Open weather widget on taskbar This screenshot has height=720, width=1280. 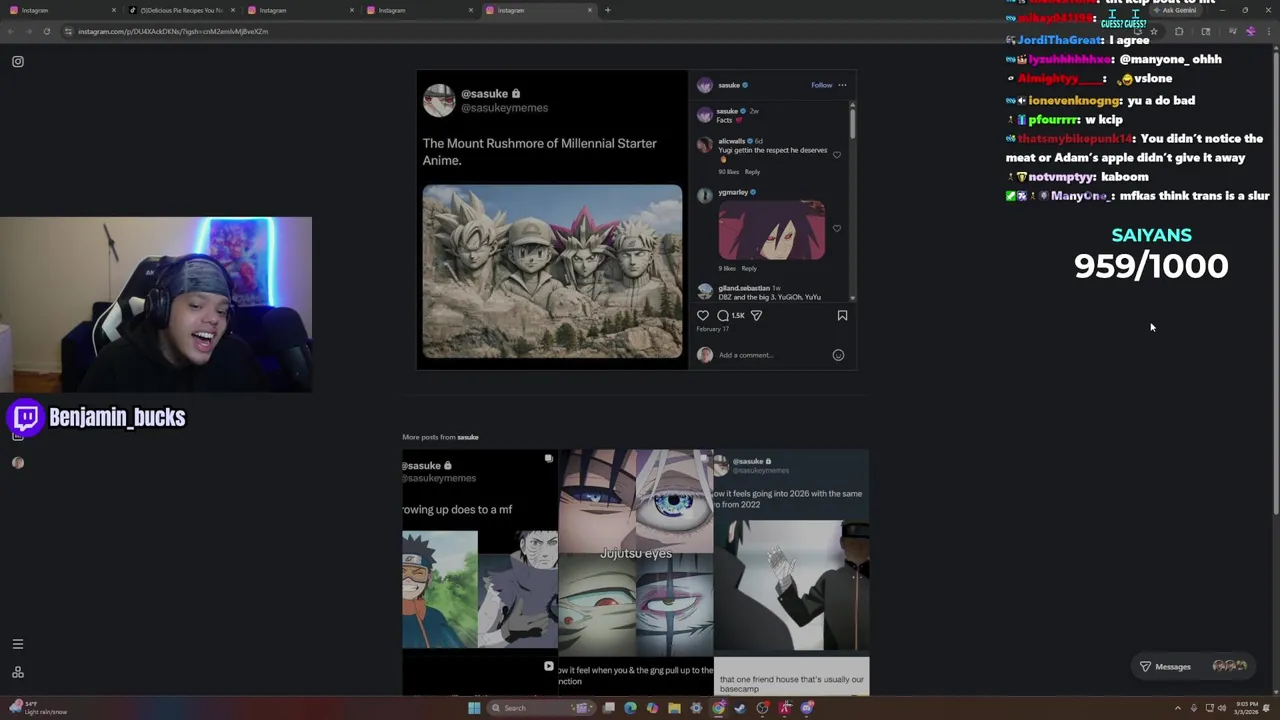coord(37,708)
